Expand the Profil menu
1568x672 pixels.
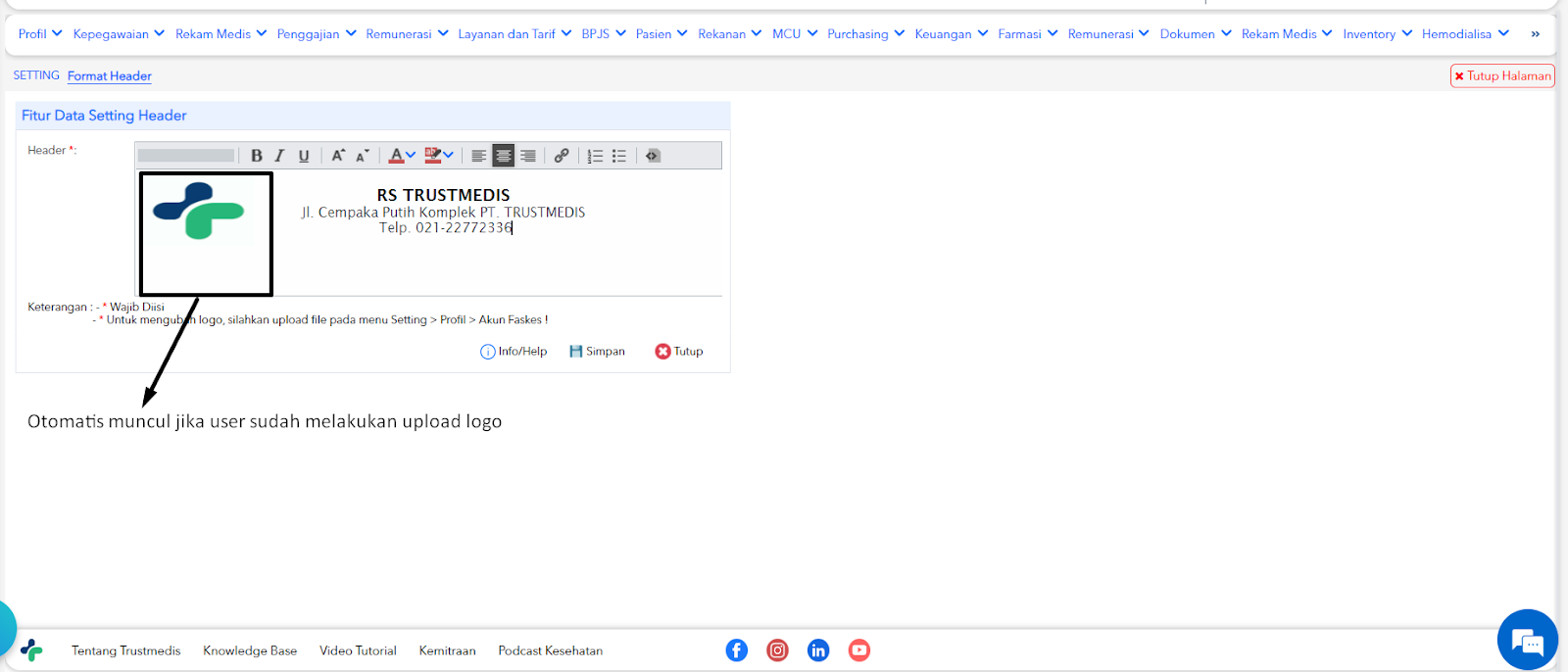(x=40, y=33)
